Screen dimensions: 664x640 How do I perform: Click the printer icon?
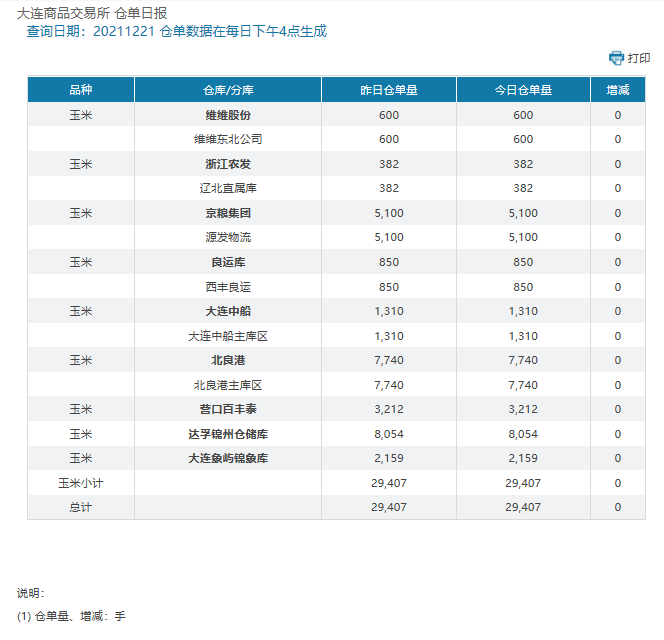tap(616, 58)
